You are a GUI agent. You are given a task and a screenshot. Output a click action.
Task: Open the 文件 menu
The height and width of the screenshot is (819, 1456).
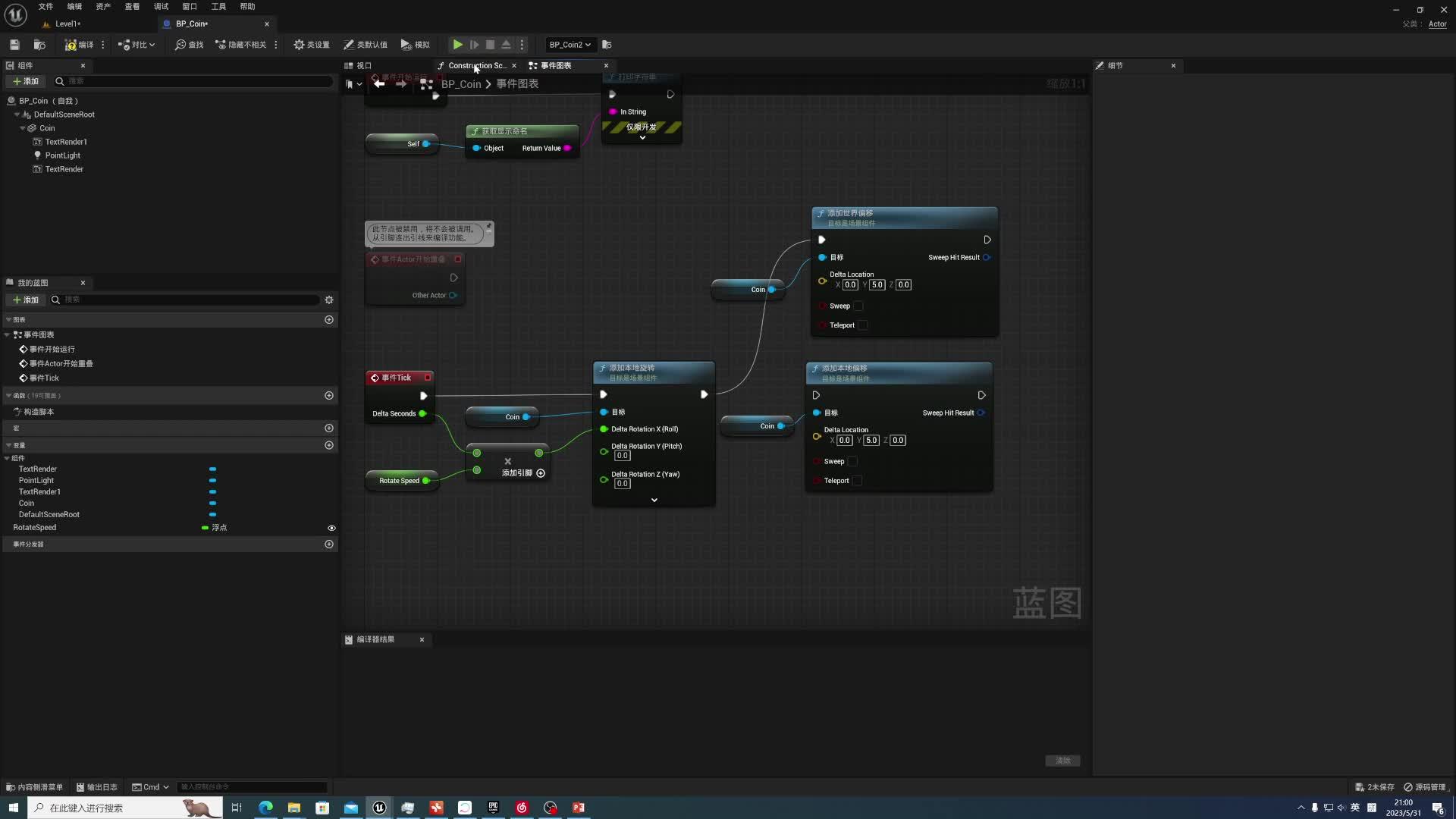click(45, 6)
